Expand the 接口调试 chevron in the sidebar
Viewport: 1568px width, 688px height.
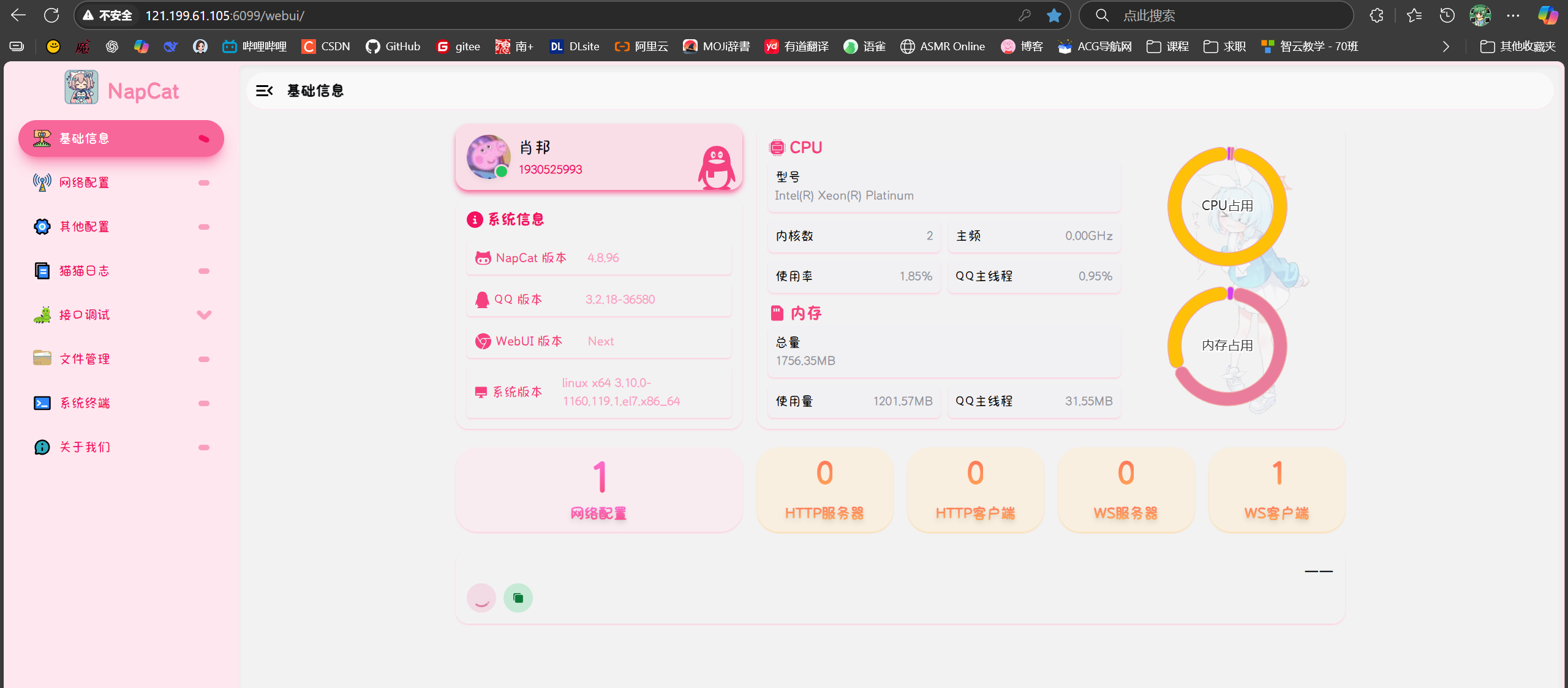tap(203, 314)
